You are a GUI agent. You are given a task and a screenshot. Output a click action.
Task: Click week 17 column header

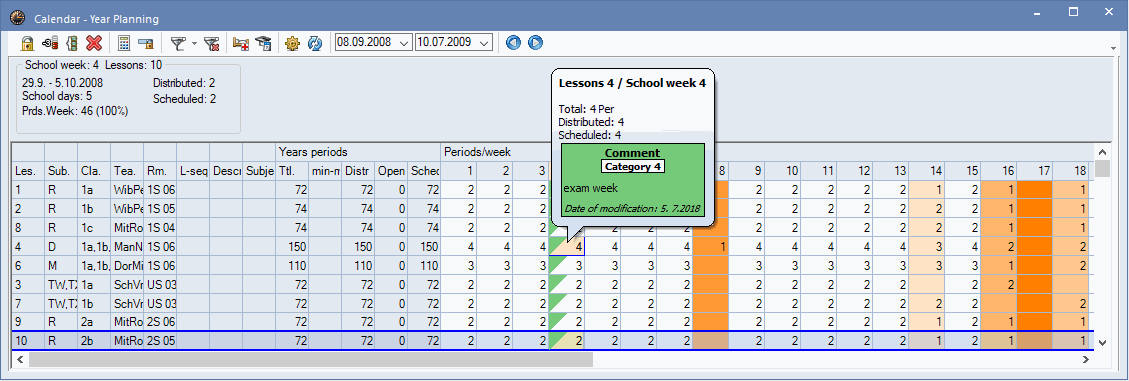1035,171
